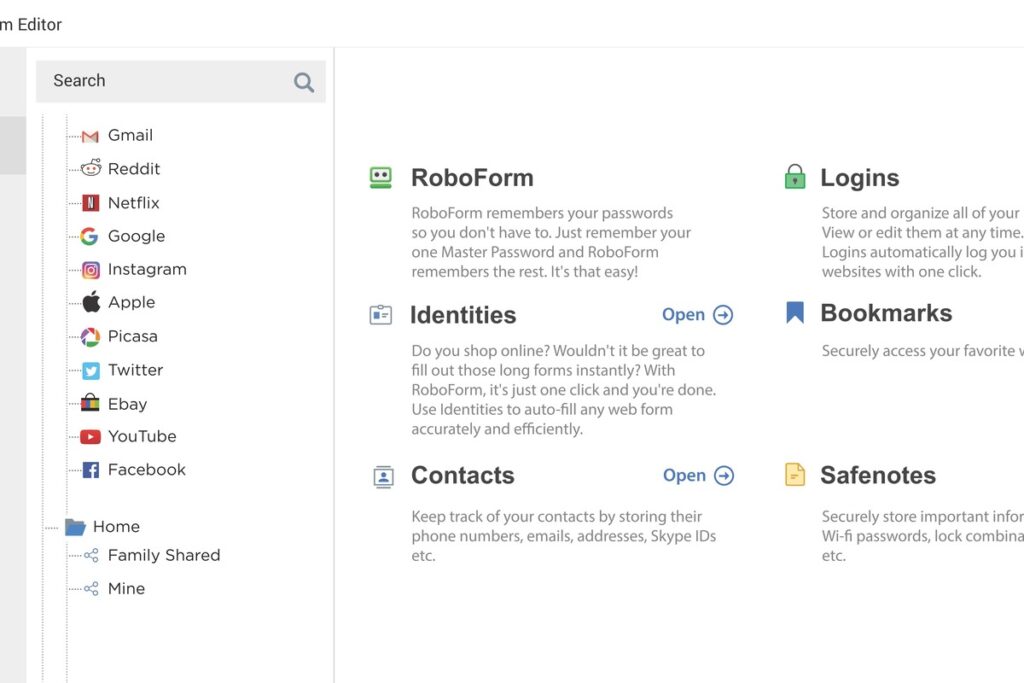Click the Instagram camera icon
1024x683 pixels.
[91, 270]
